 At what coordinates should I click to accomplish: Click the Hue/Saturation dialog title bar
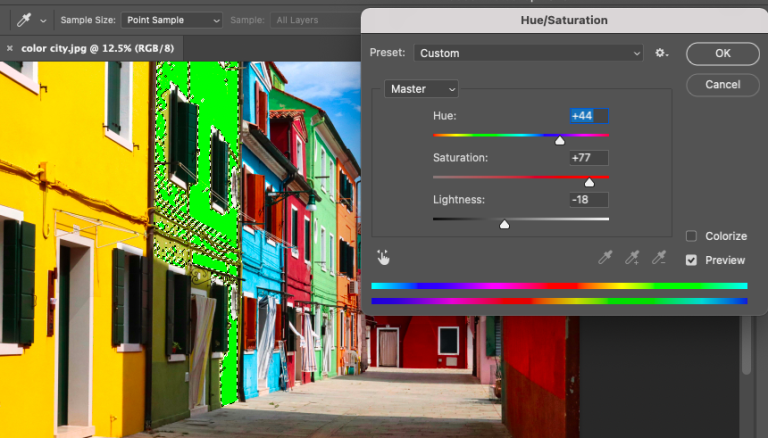(x=564, y=20)
